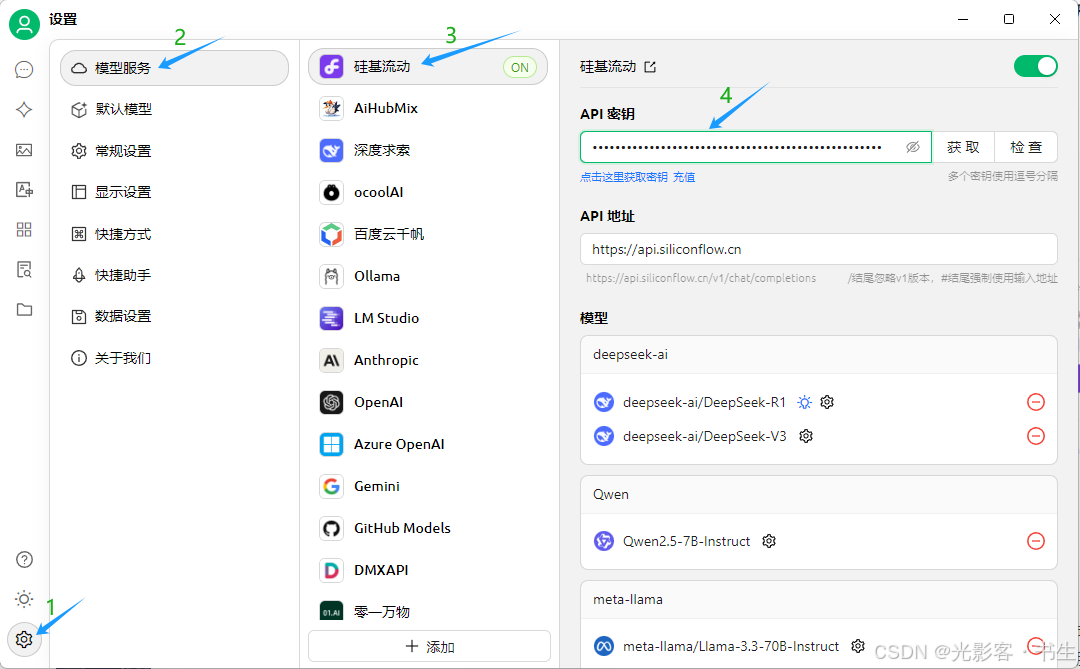Open the image painting sidebar icon
The height and width of the screenshot is (669, 1080).
click(24, 150)
